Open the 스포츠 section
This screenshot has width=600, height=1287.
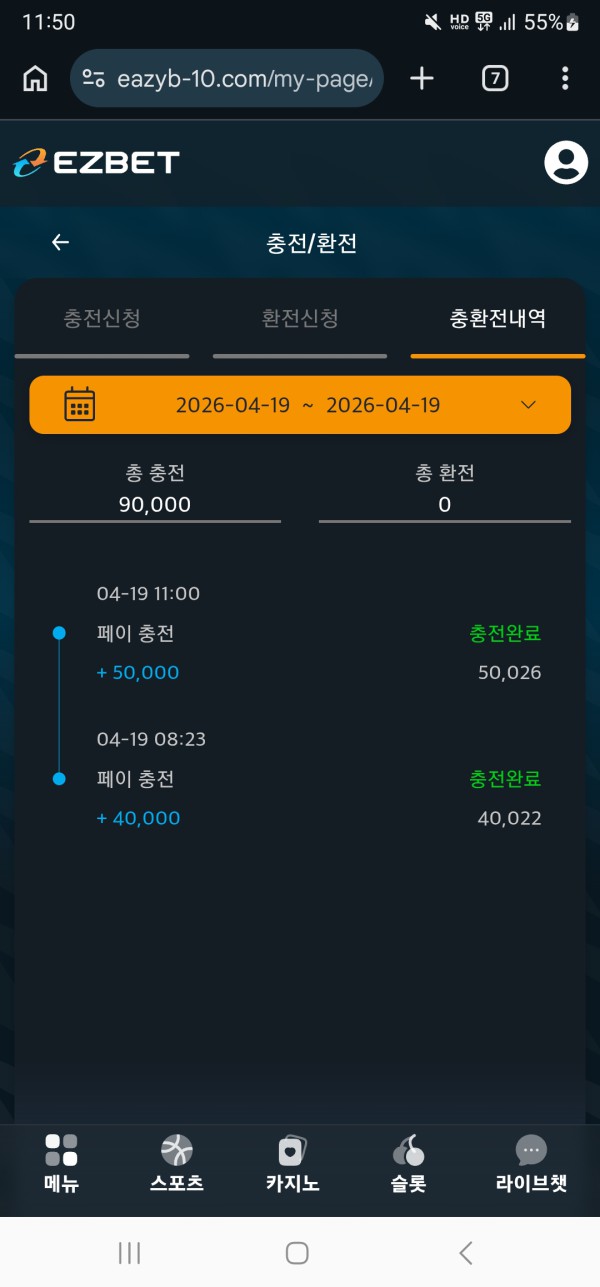pyautogui.click(x=176, y=1164)
